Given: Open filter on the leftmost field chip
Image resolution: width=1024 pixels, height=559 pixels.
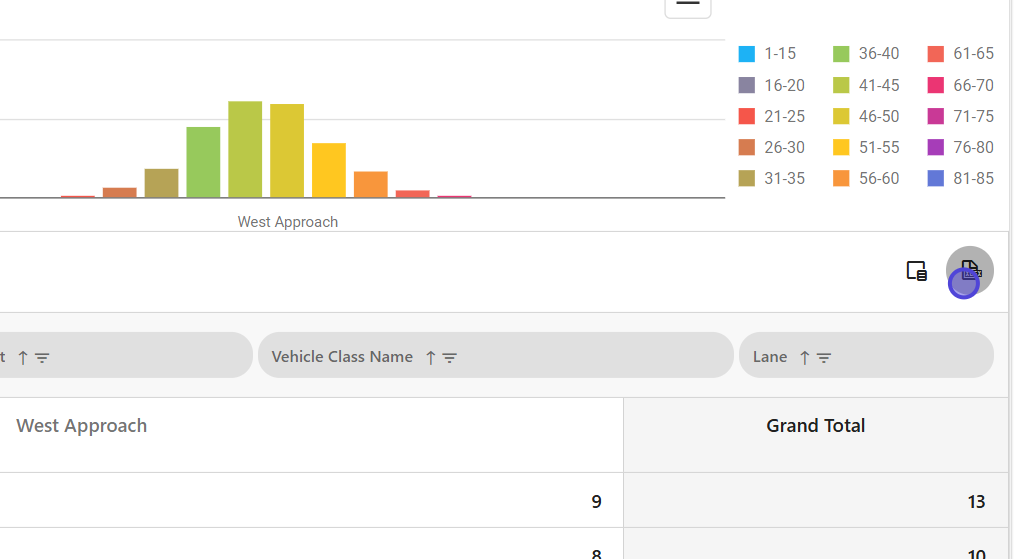Looking at the screenshot, I should pyautogui.click(x=42, y=357).
